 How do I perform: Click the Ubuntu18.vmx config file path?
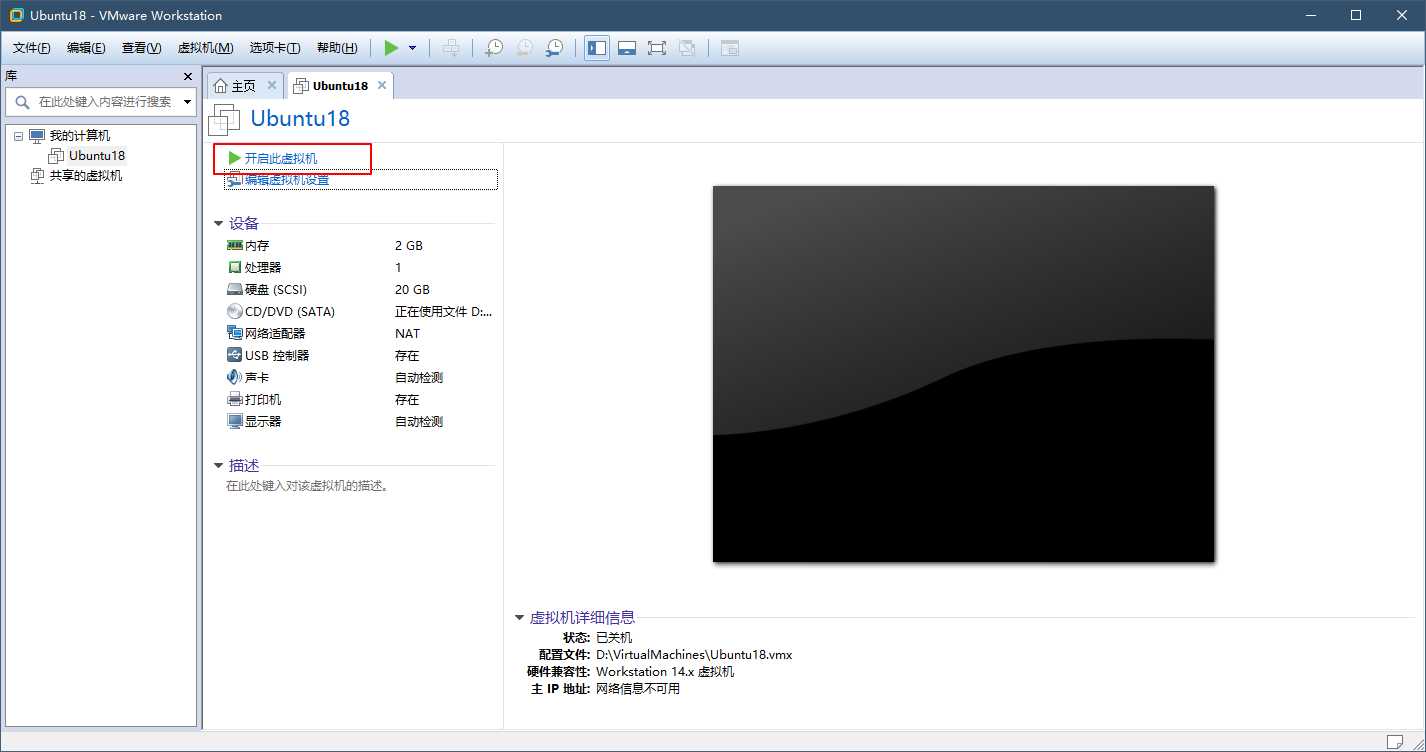click(x=694, y=655)
